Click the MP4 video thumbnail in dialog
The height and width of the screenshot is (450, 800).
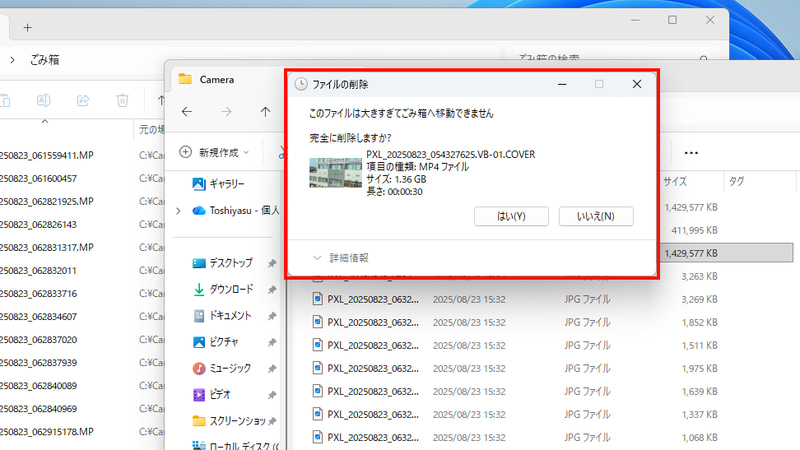(335, 173)
